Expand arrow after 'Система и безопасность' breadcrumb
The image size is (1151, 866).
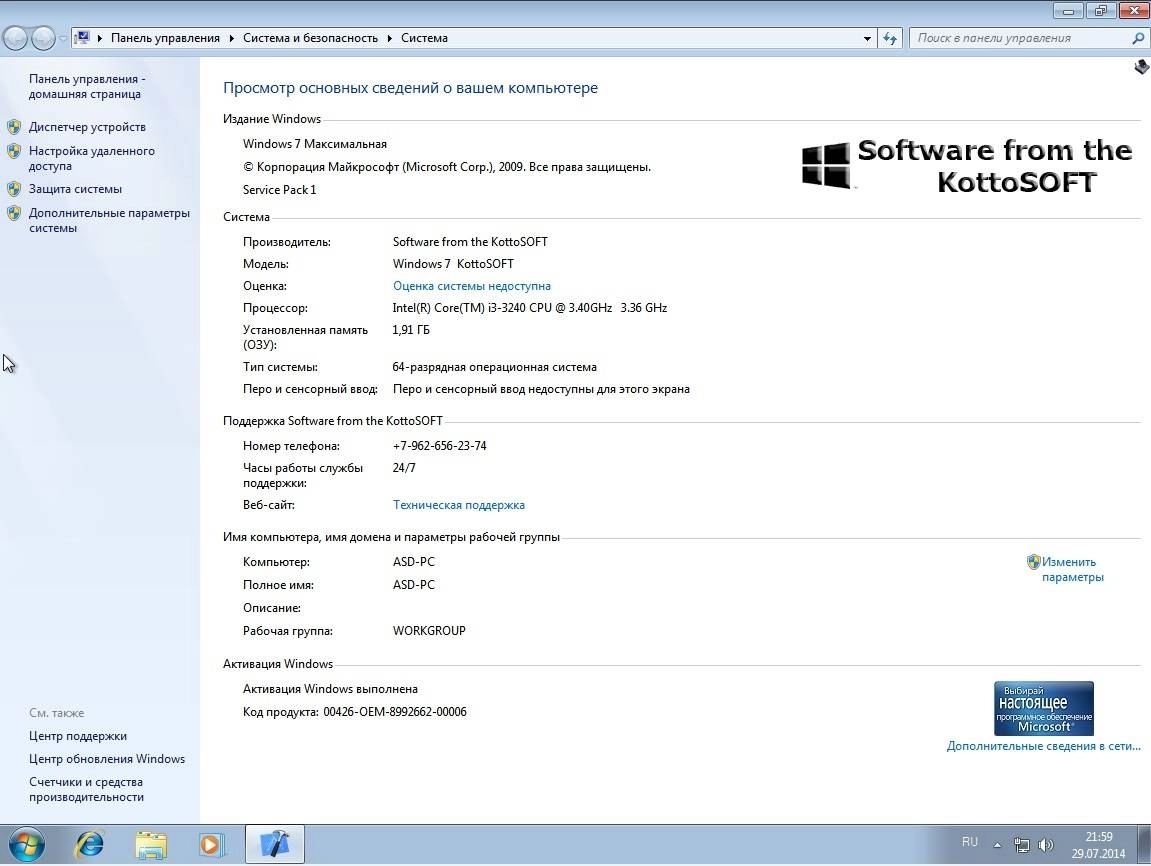390,38
